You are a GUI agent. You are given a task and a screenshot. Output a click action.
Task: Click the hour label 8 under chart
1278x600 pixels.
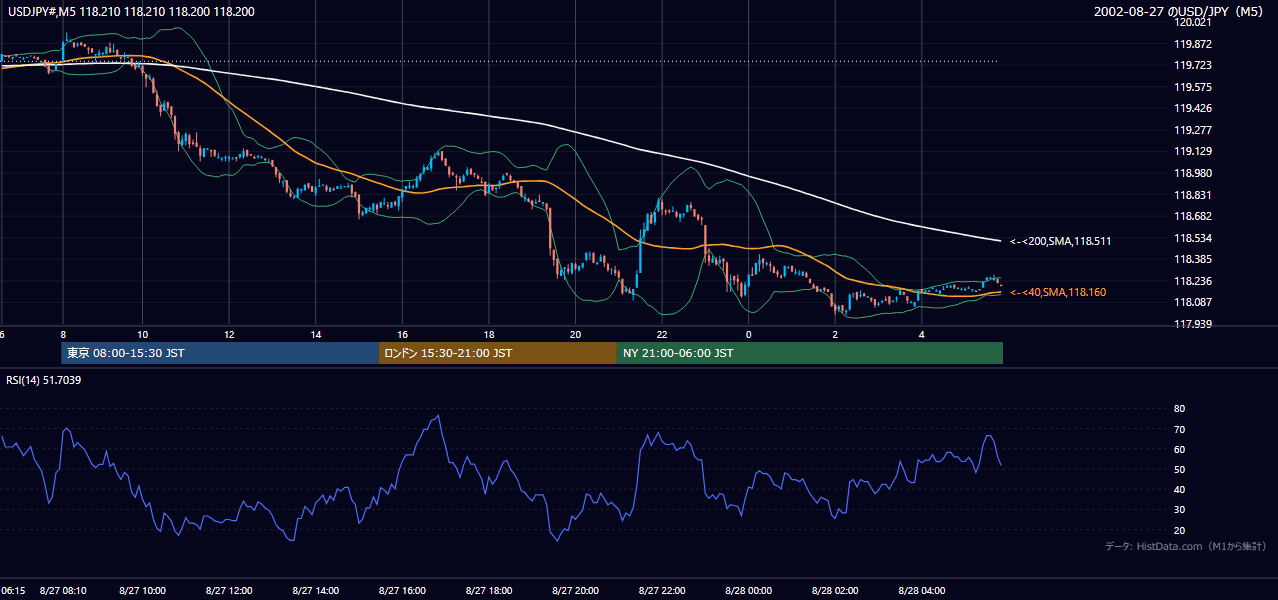[63, 335]
